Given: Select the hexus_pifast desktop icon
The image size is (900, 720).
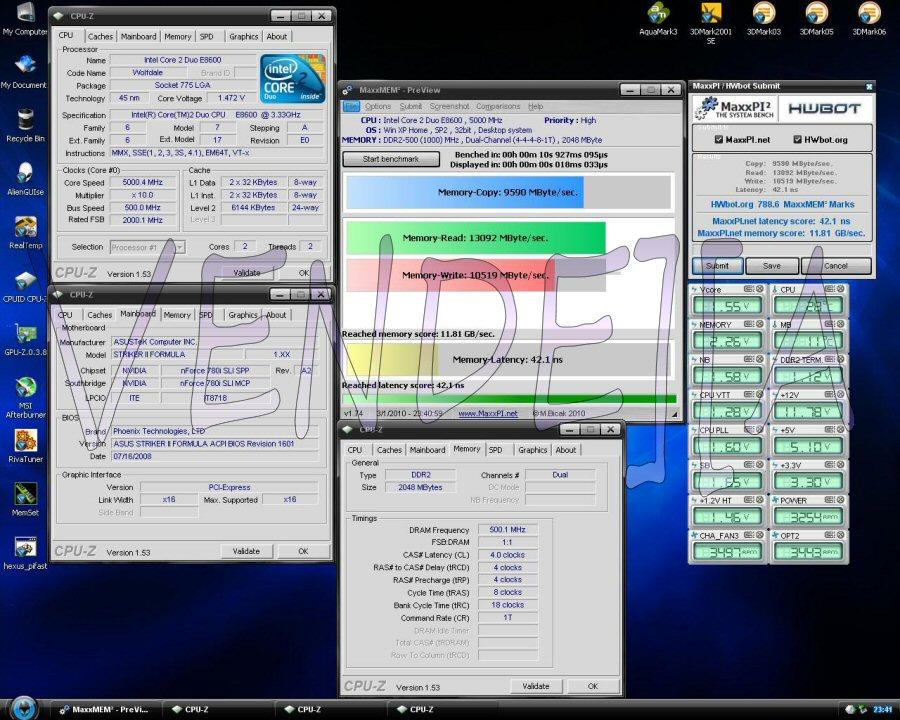Looking at the screenshot, I should [x=25, y=552].
